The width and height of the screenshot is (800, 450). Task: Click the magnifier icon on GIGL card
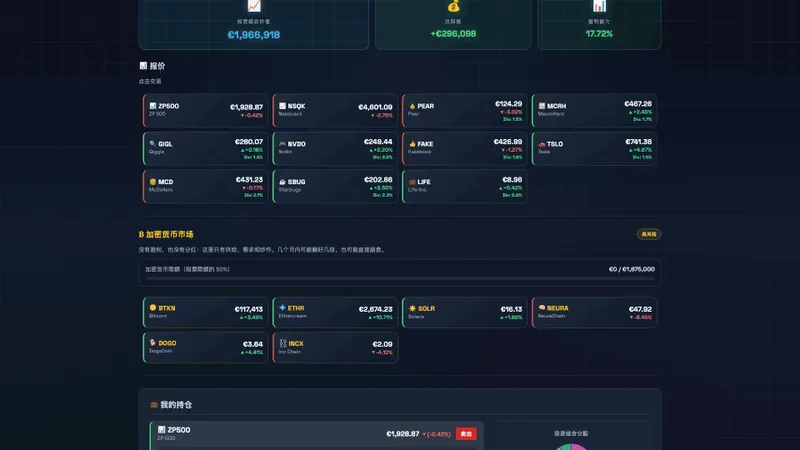(x=153, y=144)
